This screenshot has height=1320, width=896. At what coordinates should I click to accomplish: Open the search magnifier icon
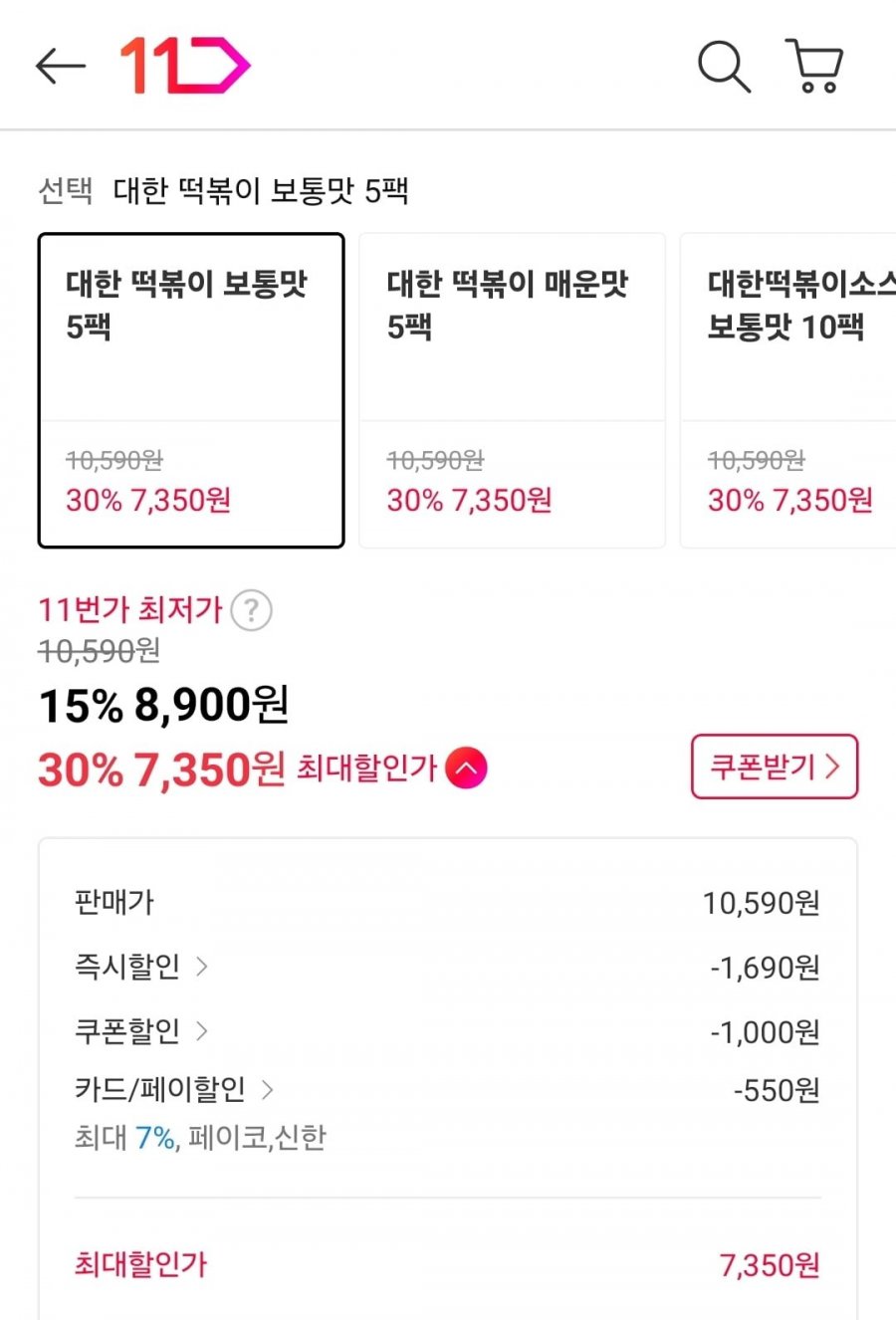tap(724, 67)
